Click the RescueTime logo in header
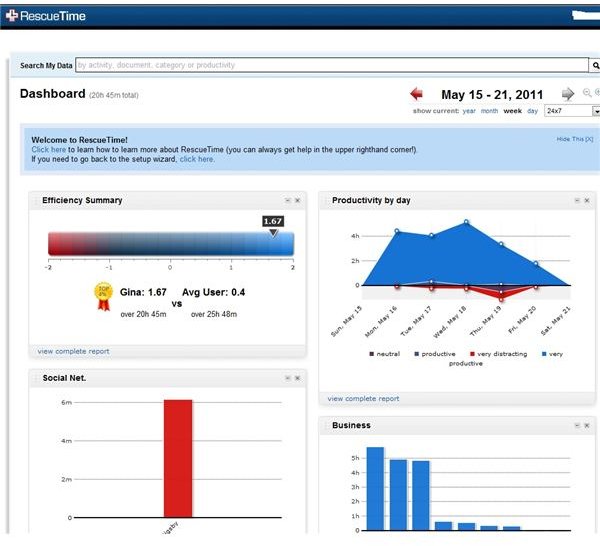 click(x=46, y=16)
